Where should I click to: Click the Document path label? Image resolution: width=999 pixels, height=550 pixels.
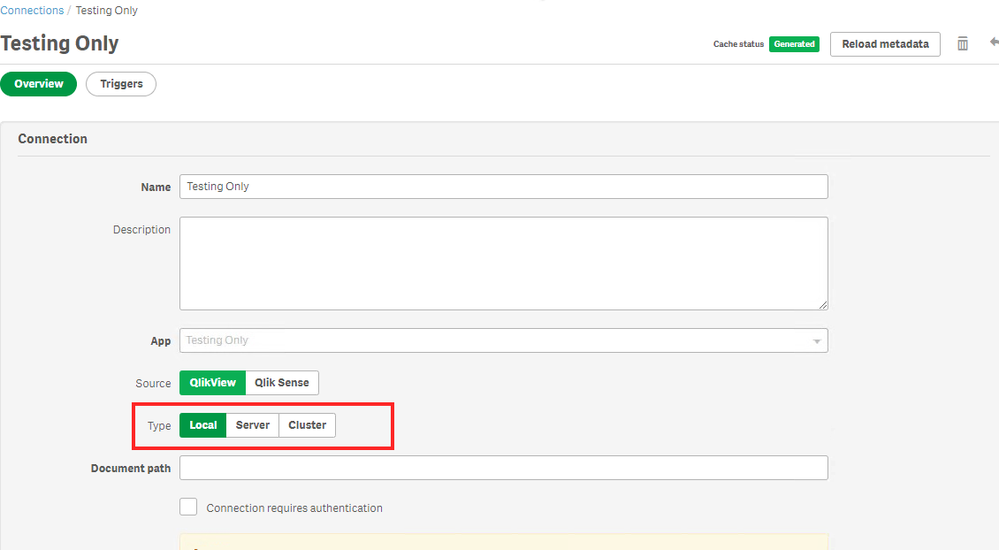coord(131,468)
